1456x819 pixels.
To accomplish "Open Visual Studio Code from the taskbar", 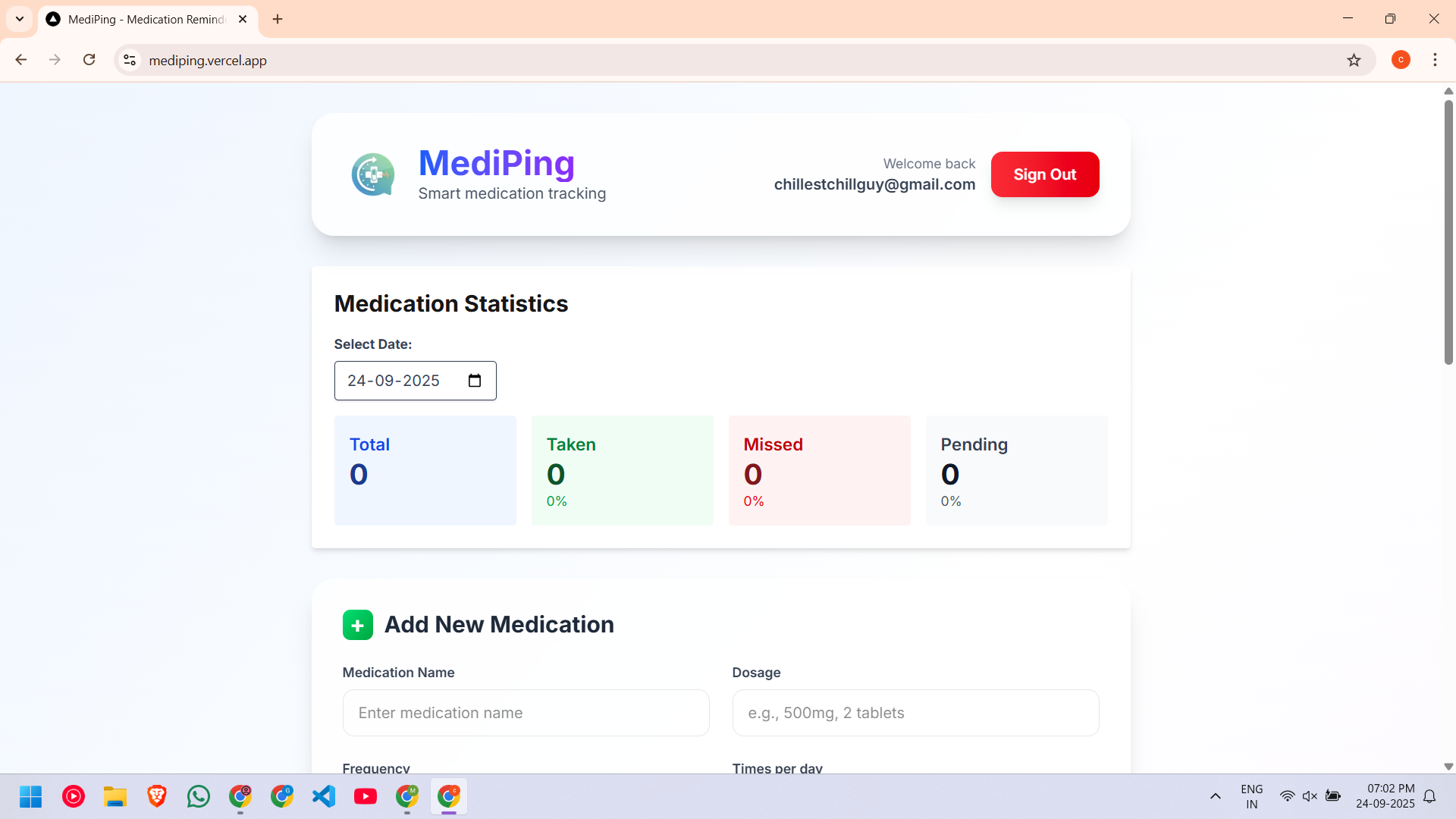I will (324, 796).
